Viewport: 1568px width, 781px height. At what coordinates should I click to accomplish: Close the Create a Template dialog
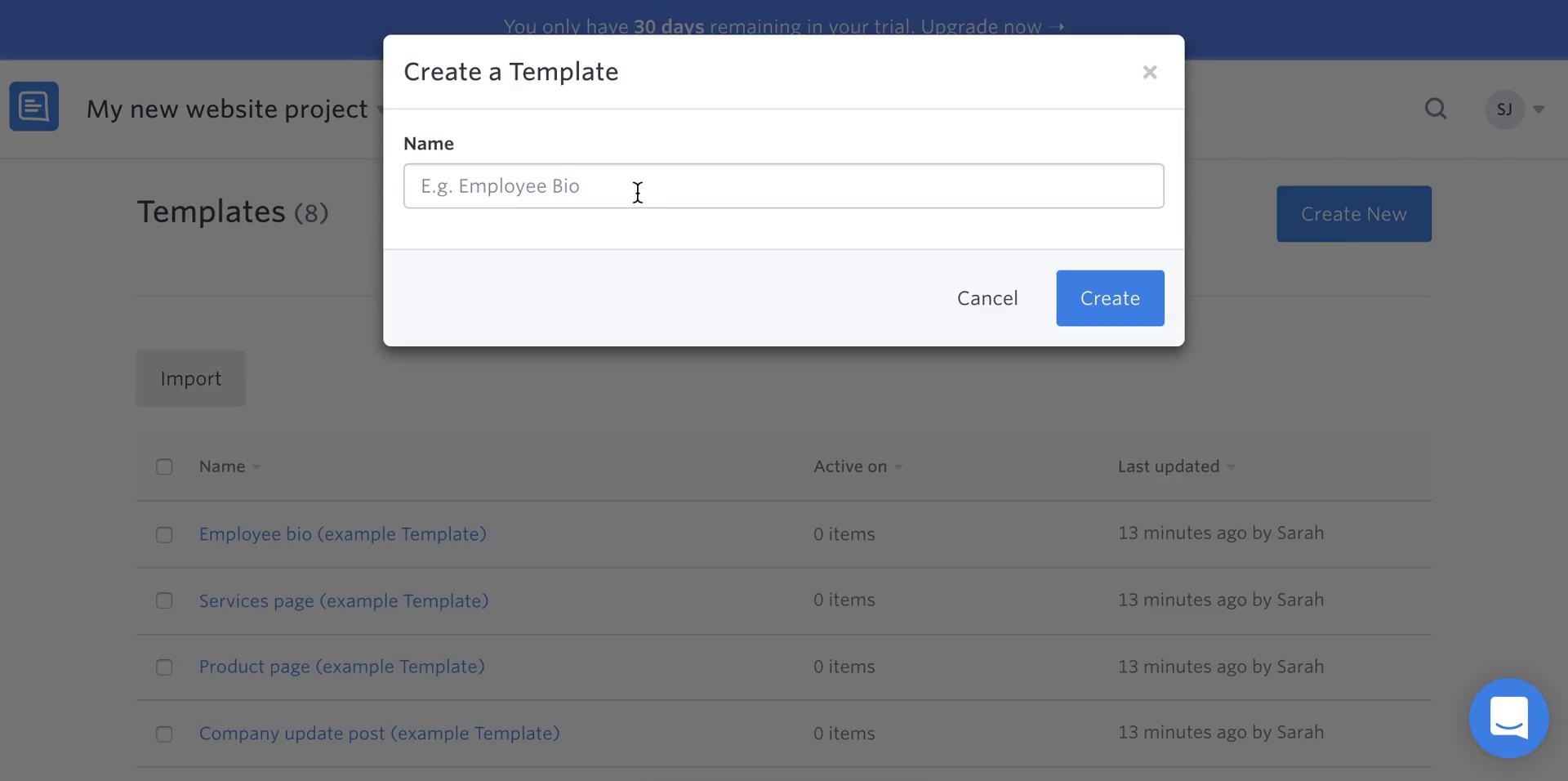coord(1149,72)
